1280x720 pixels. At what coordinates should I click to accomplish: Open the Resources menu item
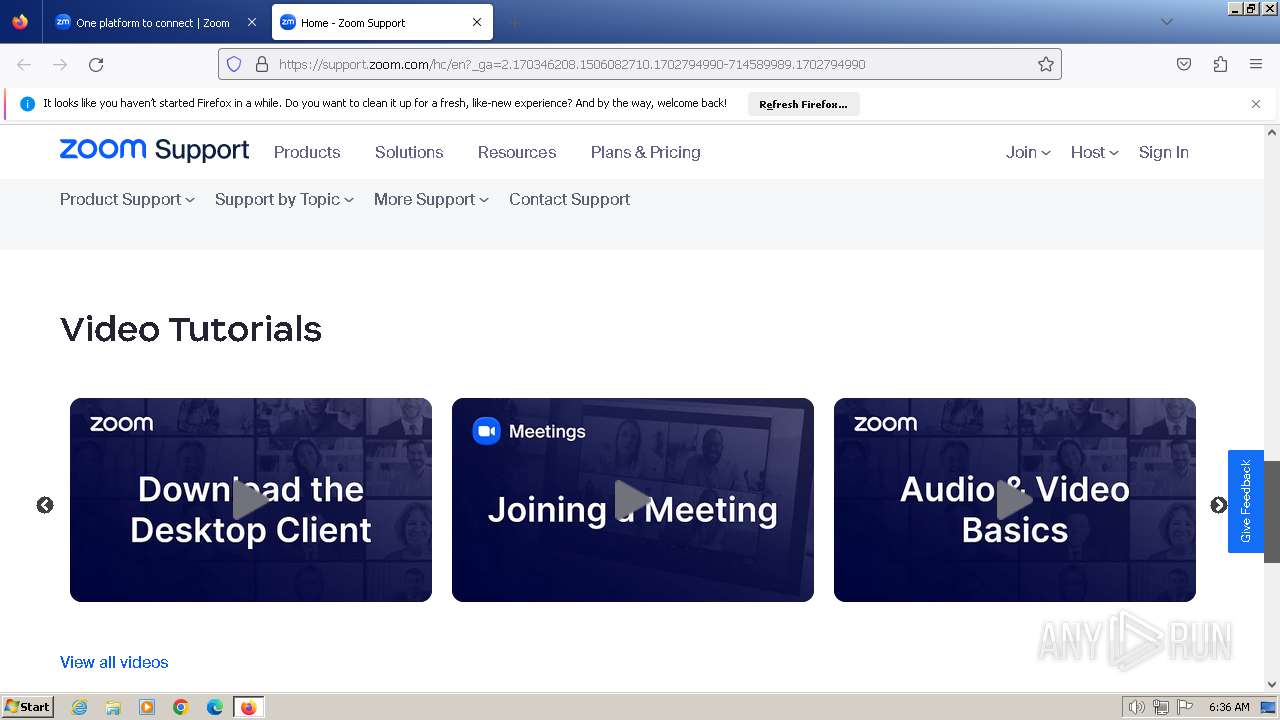click(517, 152)
